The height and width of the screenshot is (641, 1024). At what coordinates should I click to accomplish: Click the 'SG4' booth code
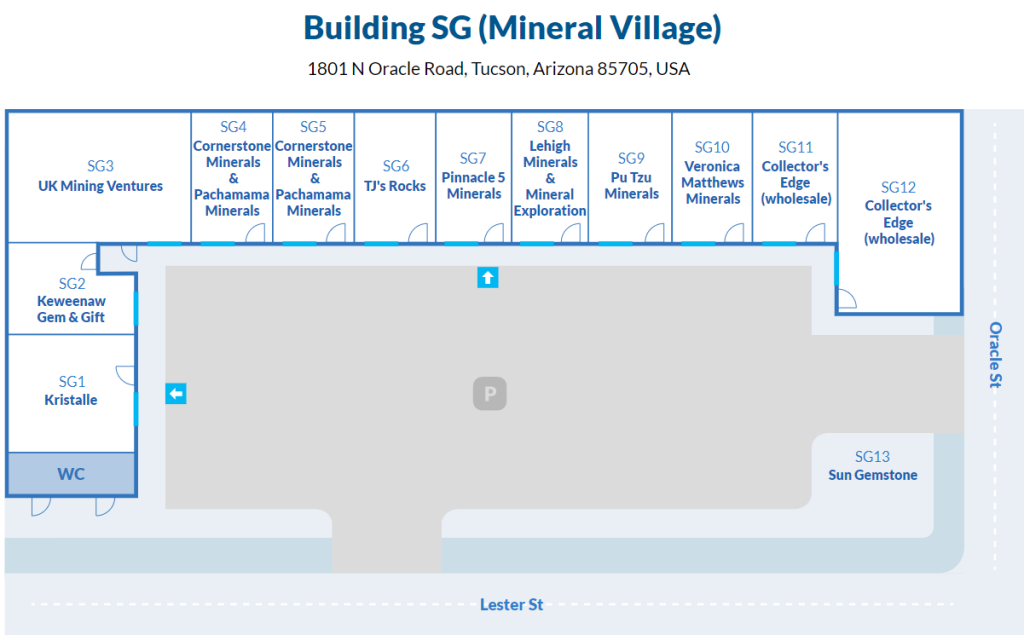[x=233, y=127]
